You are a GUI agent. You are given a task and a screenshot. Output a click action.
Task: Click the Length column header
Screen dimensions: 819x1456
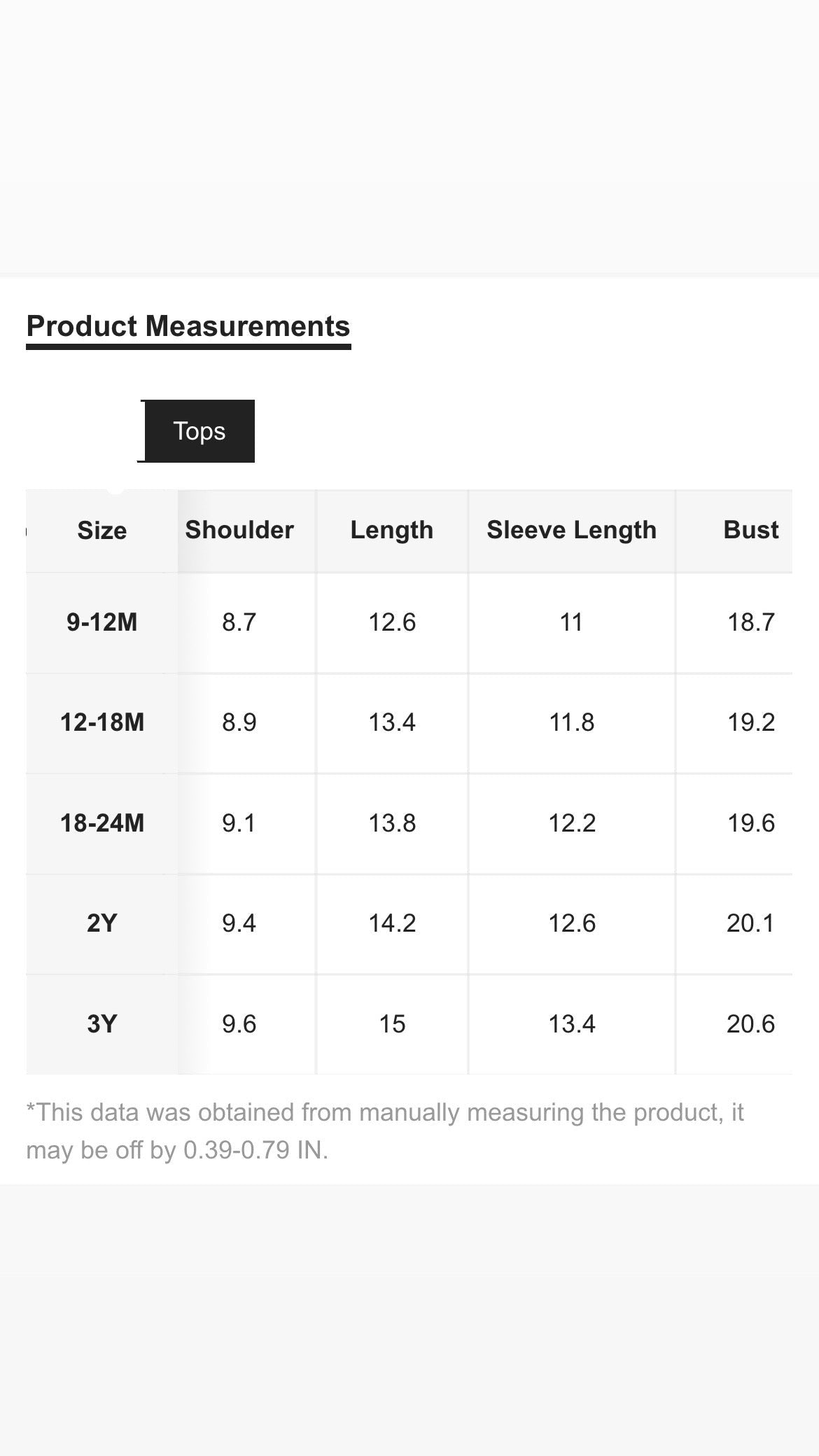392,530
